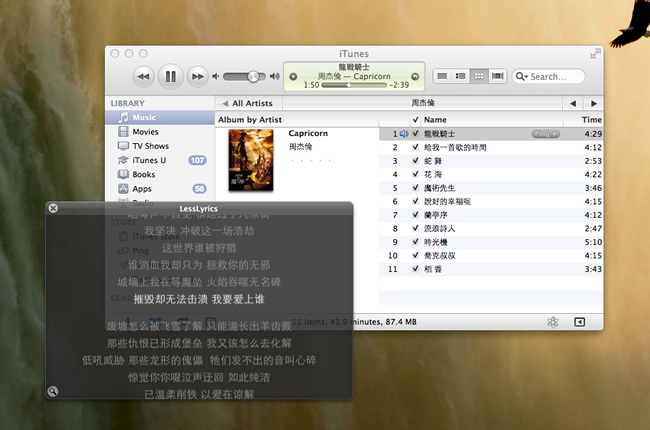Click the Capricorn album cover thumbnail

click(x=251, y=160)
